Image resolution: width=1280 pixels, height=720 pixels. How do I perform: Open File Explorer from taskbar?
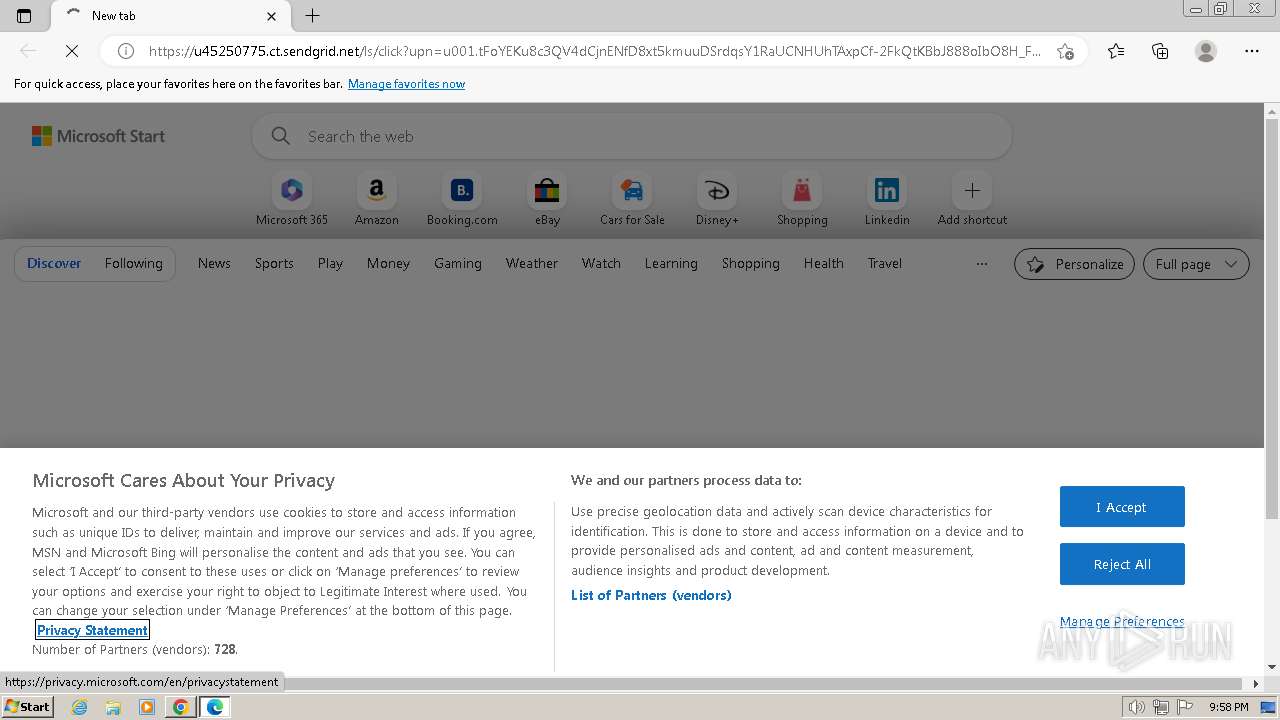click(x=113, y=707)
